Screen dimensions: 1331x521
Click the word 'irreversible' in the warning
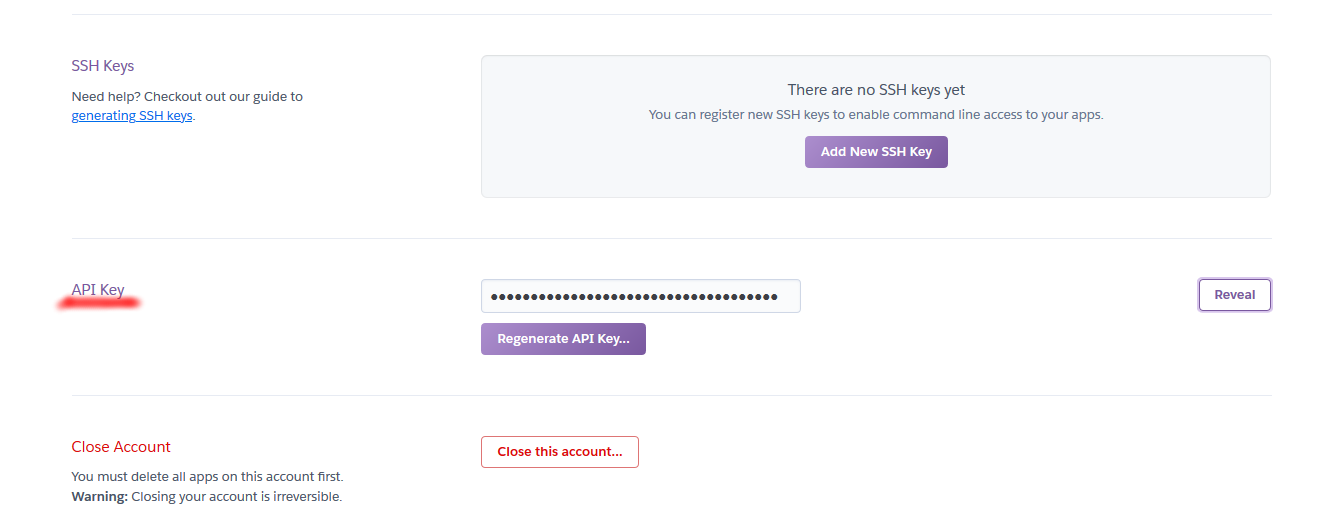coord(306,496)
